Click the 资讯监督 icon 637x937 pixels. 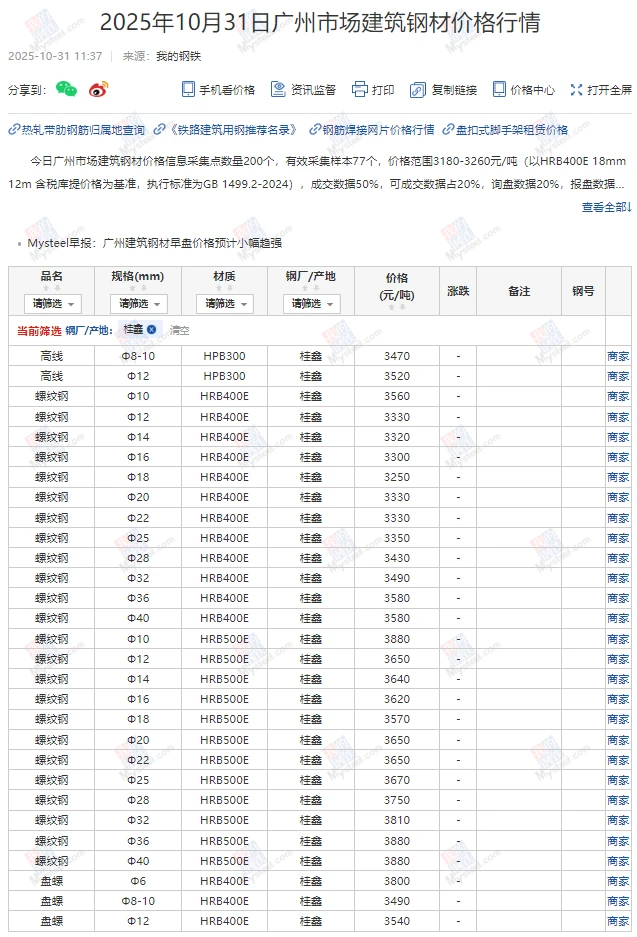[278, 90]
